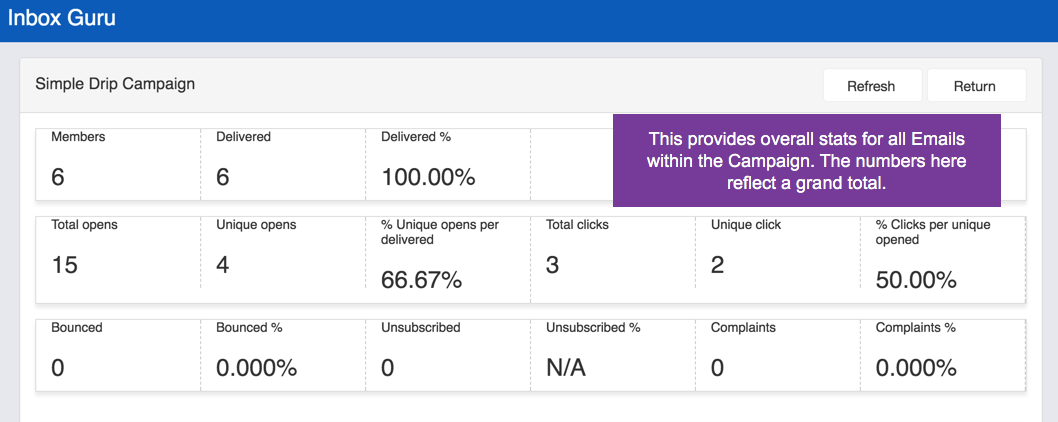The image size is (1058, 422).
Task: Click the Refresh button
Action: tap(872, 86)
